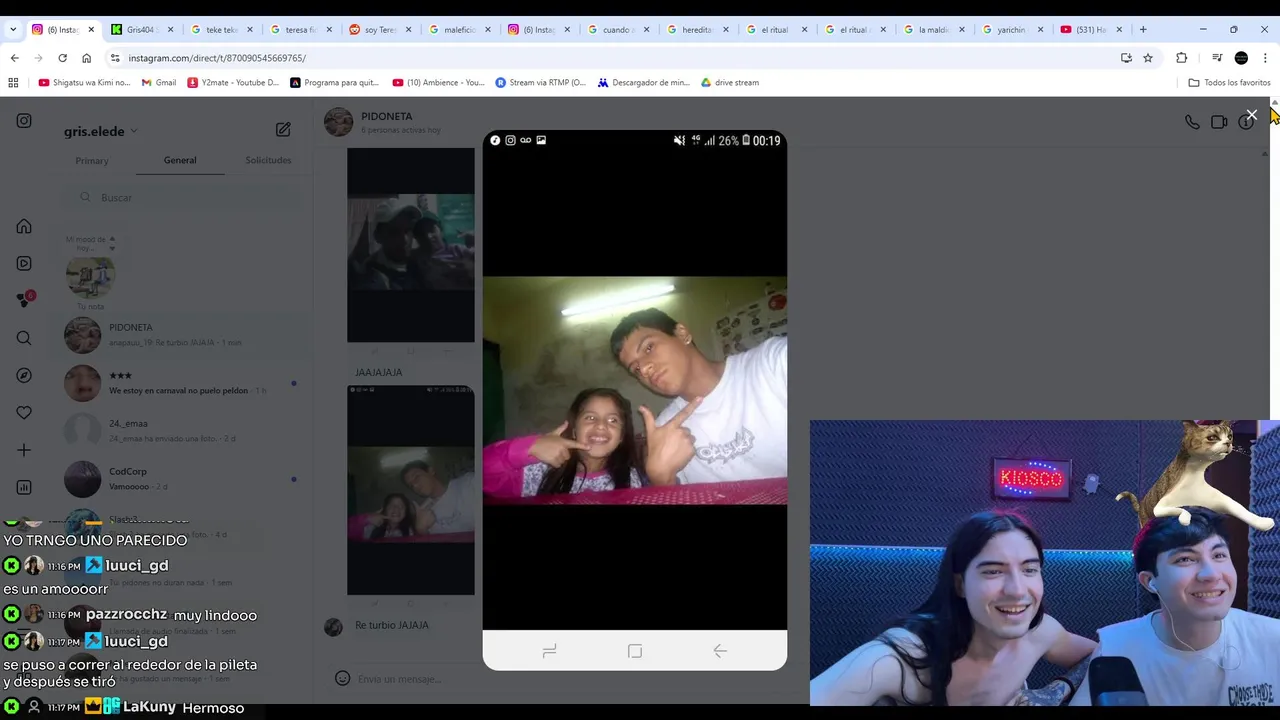
Task: Open Reels from the Instagram sidebar
Action: click(x=24, y=263)
